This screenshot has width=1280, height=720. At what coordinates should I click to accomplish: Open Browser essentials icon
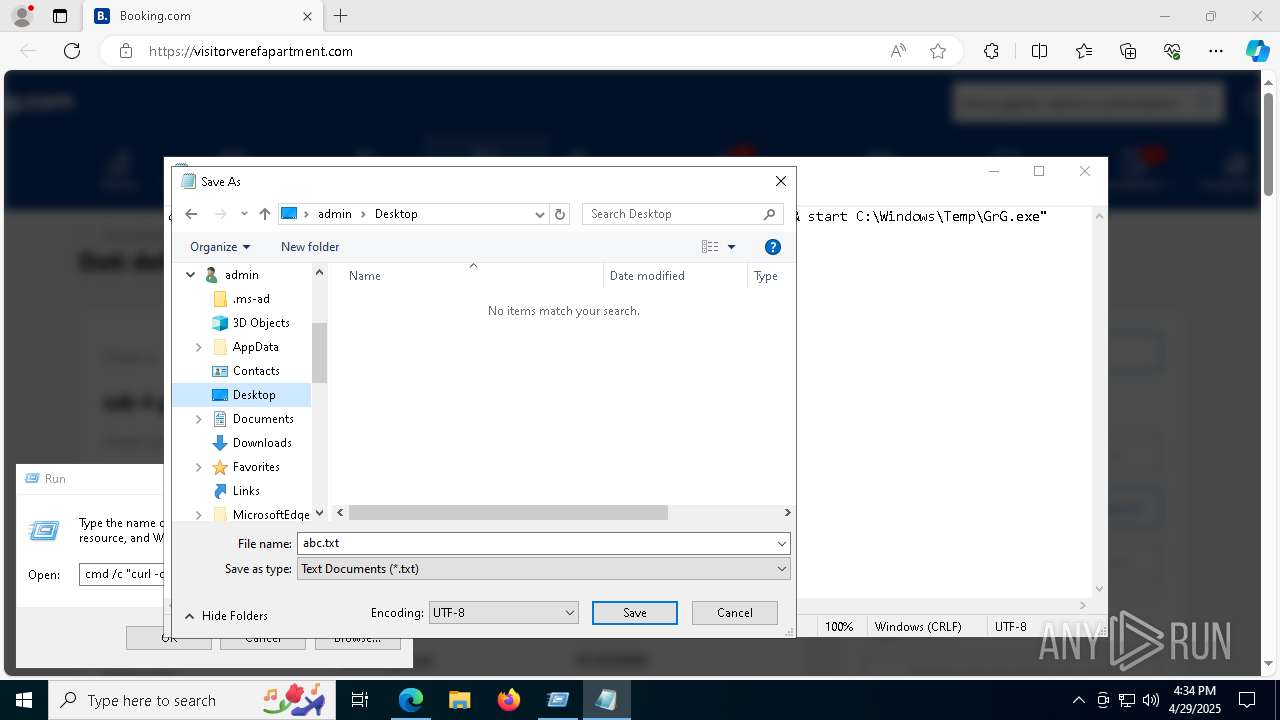[1172, 51]
